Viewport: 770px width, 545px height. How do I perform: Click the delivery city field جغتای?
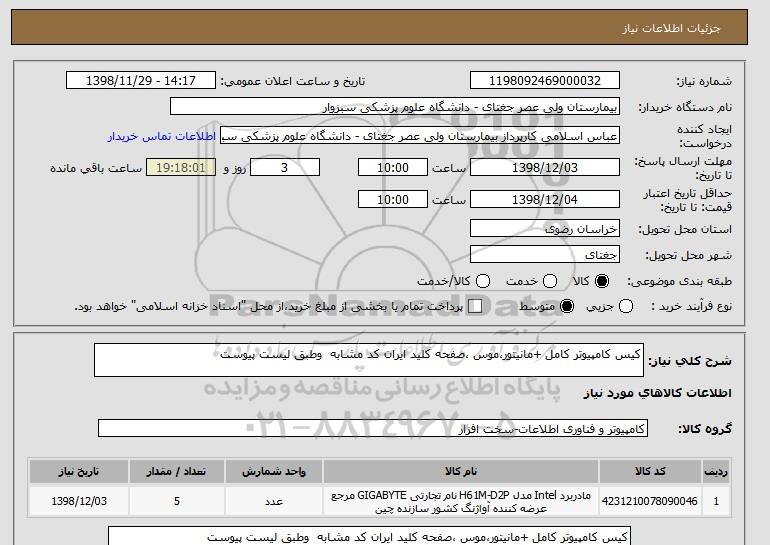click(x=545, y=255)
